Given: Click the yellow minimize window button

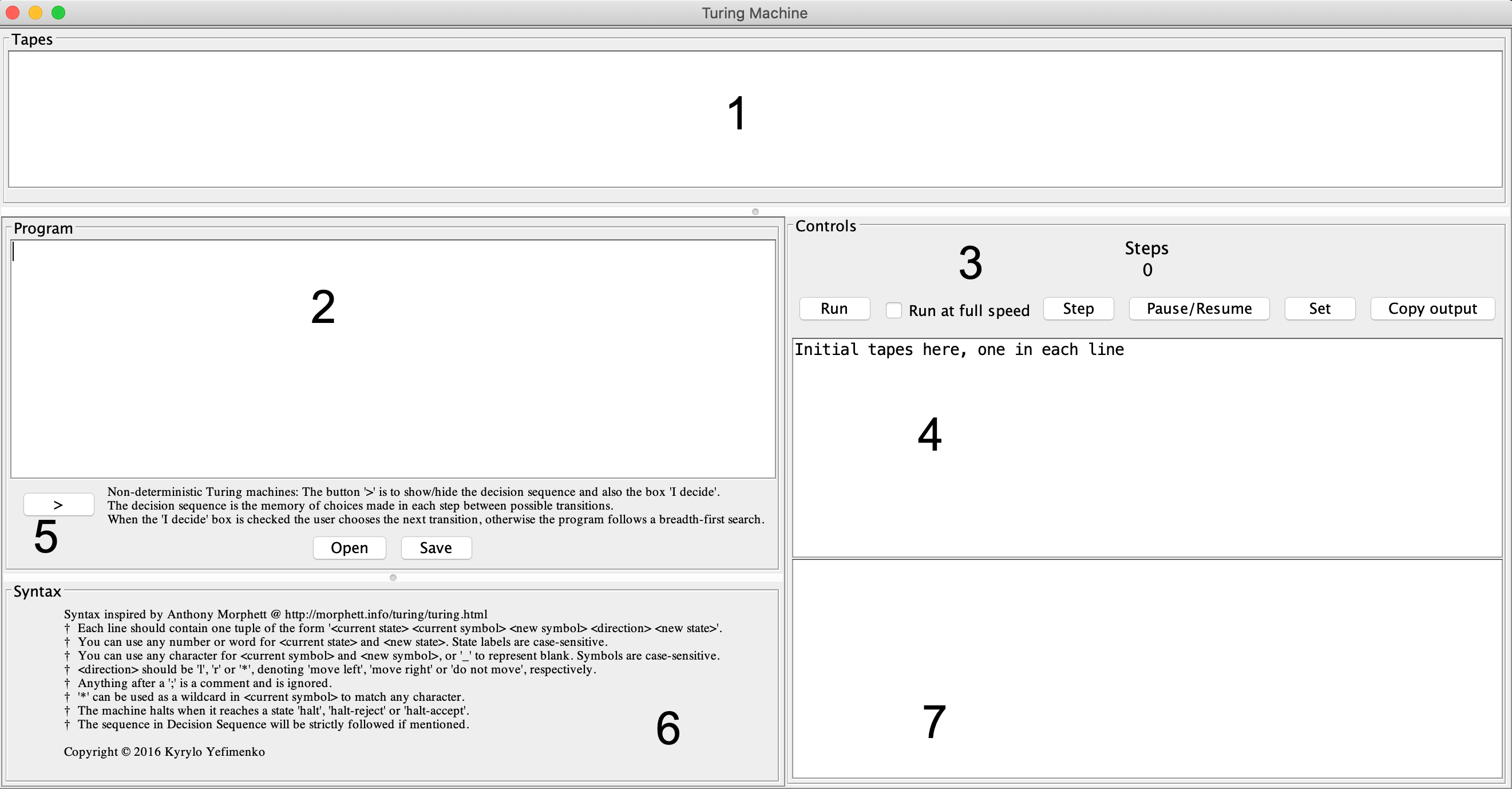Looking at the screenshot, I should point(35,13).
